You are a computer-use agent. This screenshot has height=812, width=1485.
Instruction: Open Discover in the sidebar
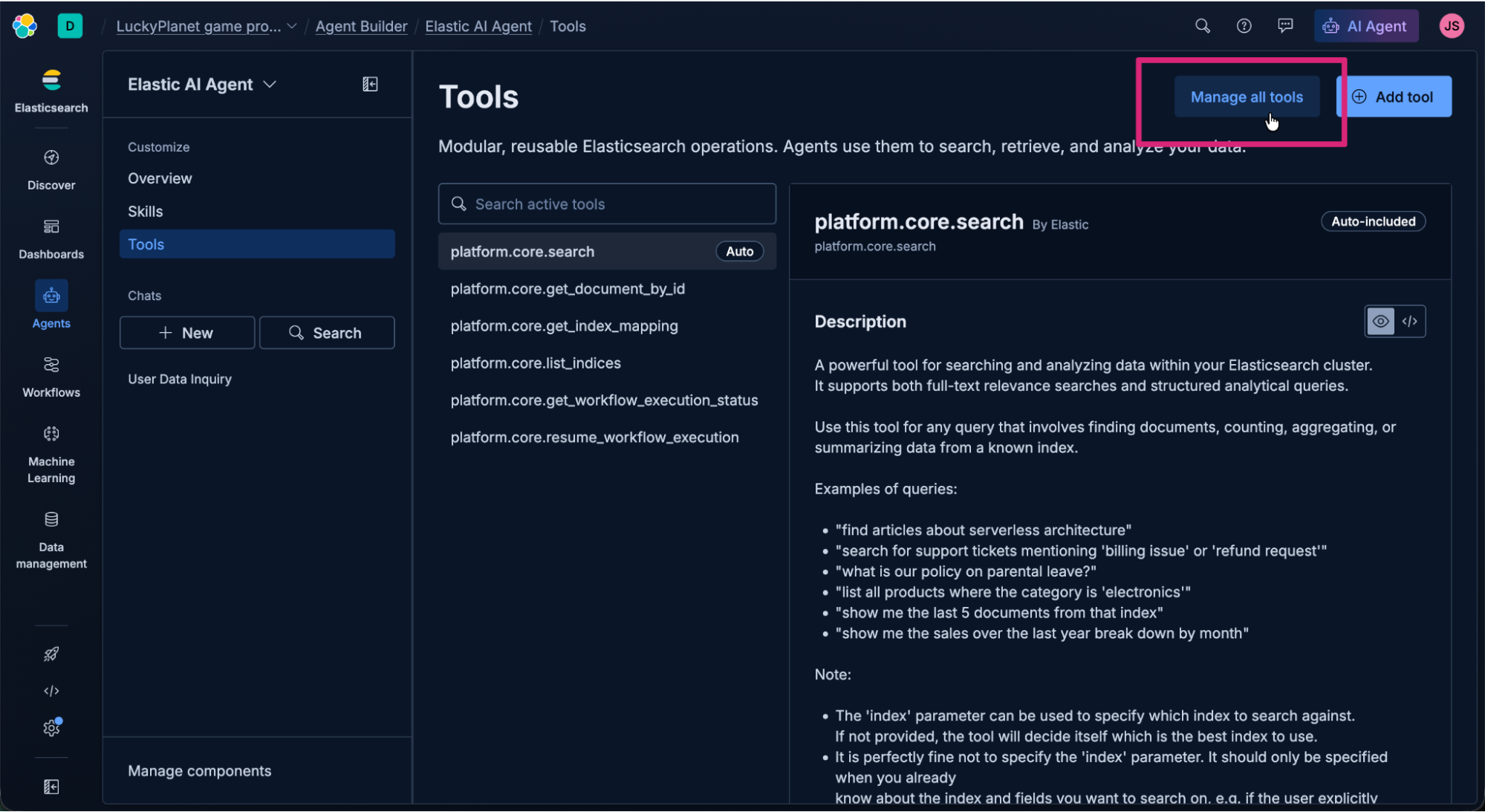pyautogui.click(x=51, y=170)
